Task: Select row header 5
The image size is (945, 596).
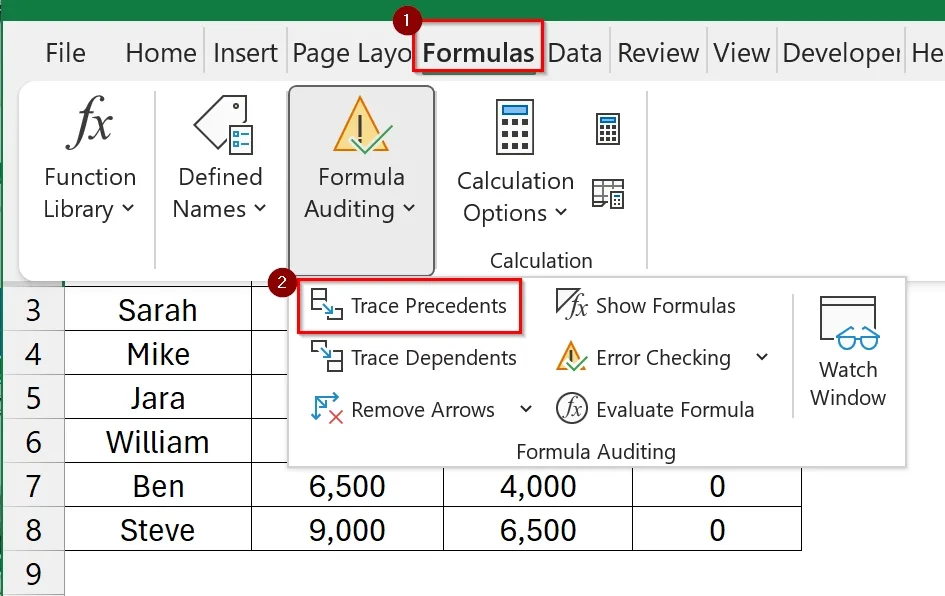Action: (33, 397)
